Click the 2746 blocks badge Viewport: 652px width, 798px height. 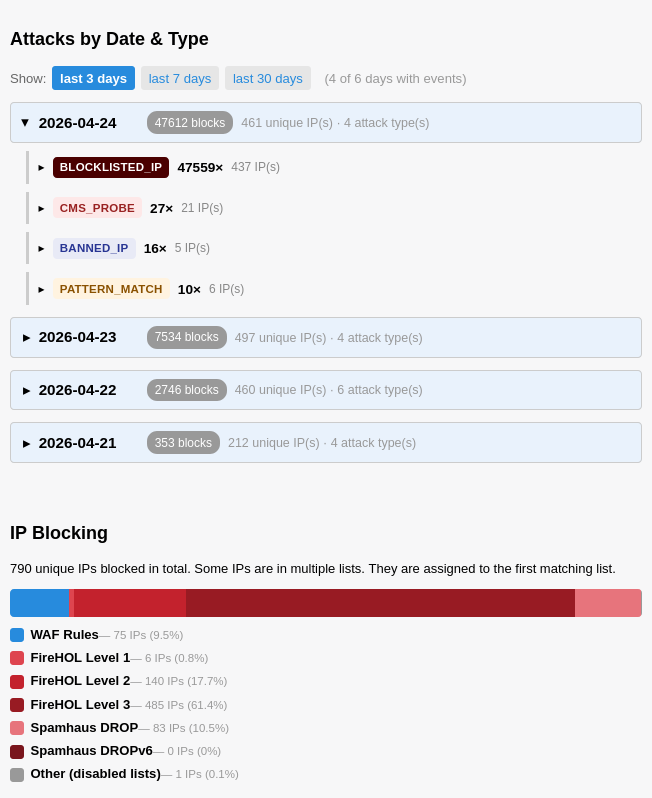tap(187, 390)
